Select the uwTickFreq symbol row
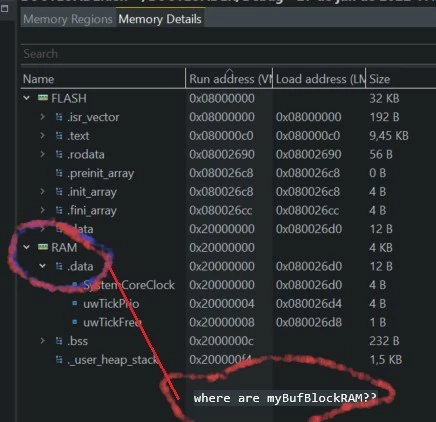 click(x=228, y=322)
